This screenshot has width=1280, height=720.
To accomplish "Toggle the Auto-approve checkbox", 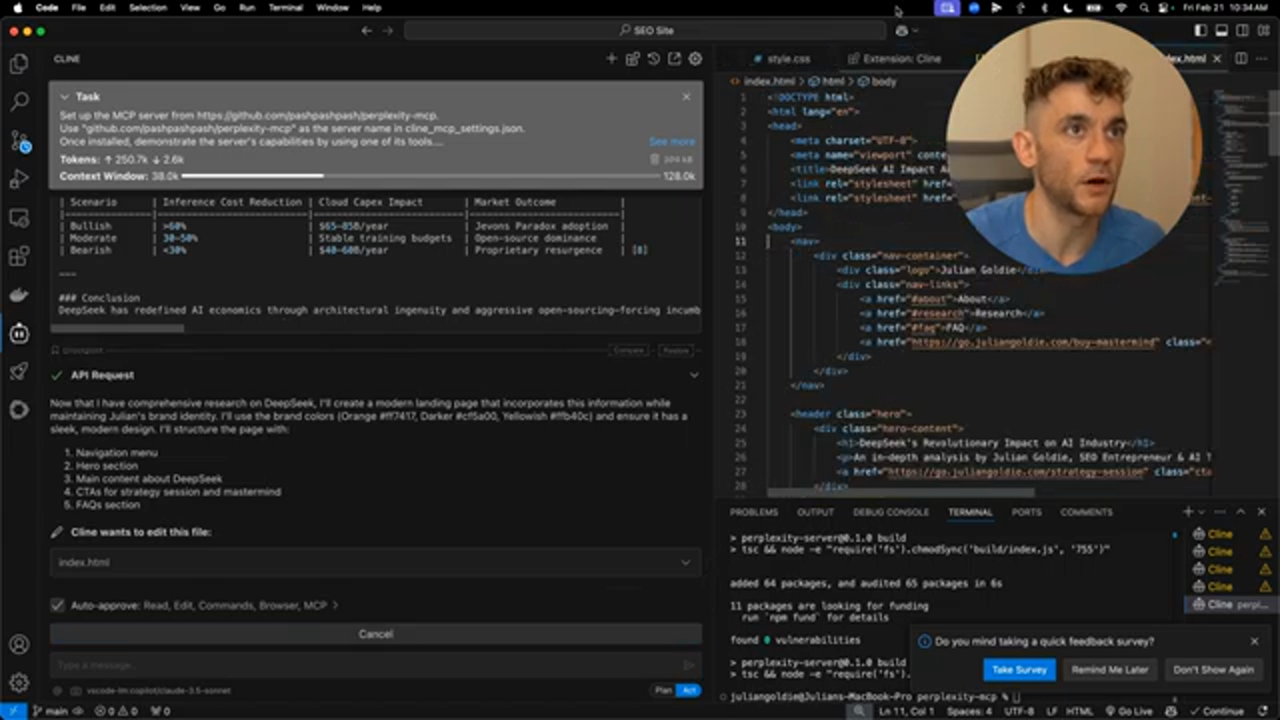I will click(x=57, y=605).
